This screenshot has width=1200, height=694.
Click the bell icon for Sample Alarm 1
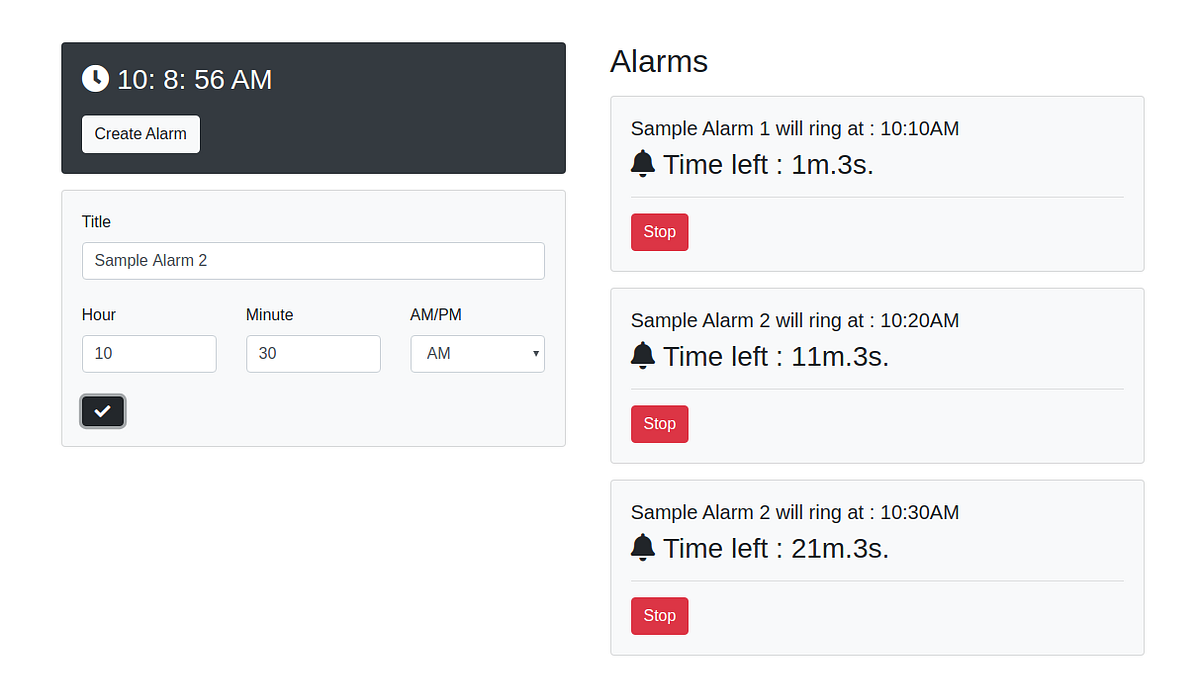click(643, 163)
